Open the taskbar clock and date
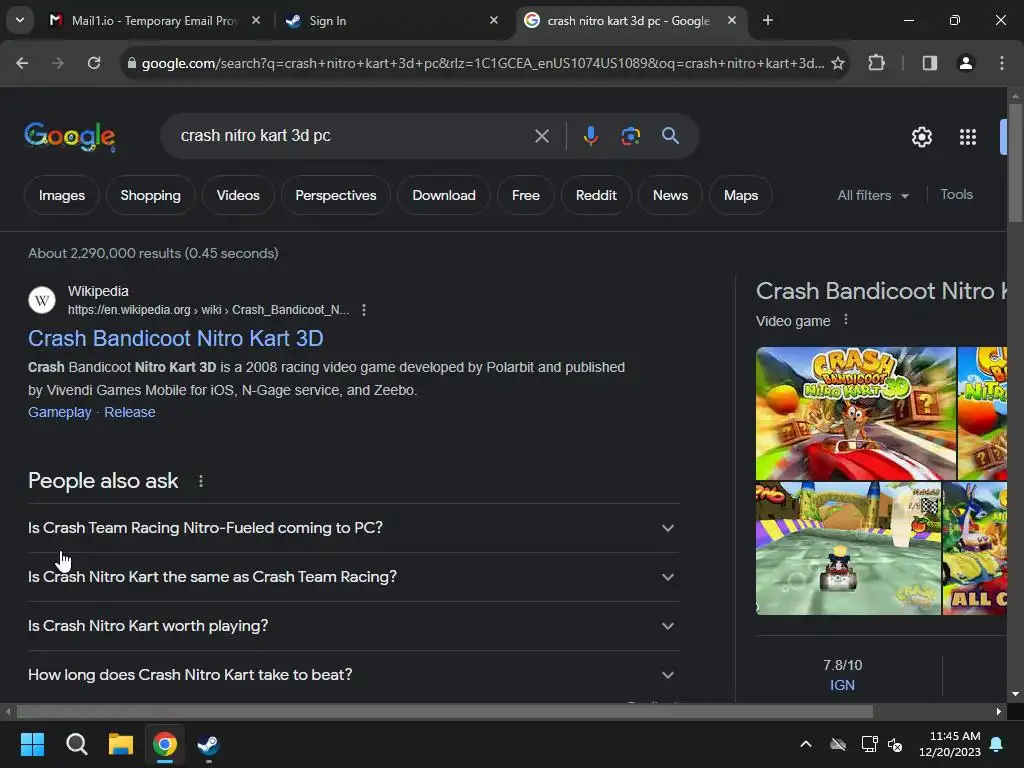The image size is (1024, 768). pyautogui.click(x=950, y=744)
